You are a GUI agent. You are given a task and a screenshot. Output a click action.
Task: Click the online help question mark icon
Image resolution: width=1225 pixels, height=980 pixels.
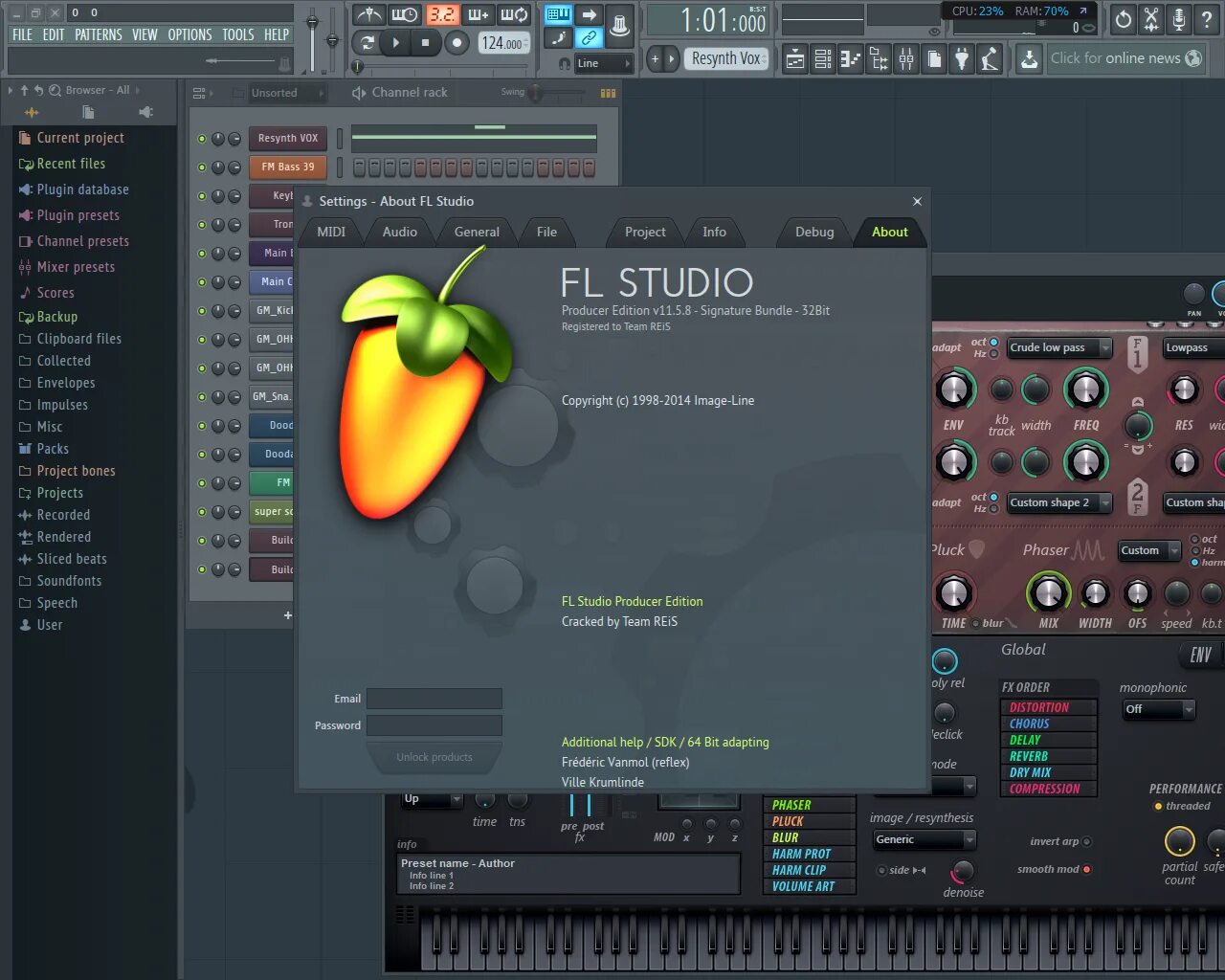coord(1207,20)
